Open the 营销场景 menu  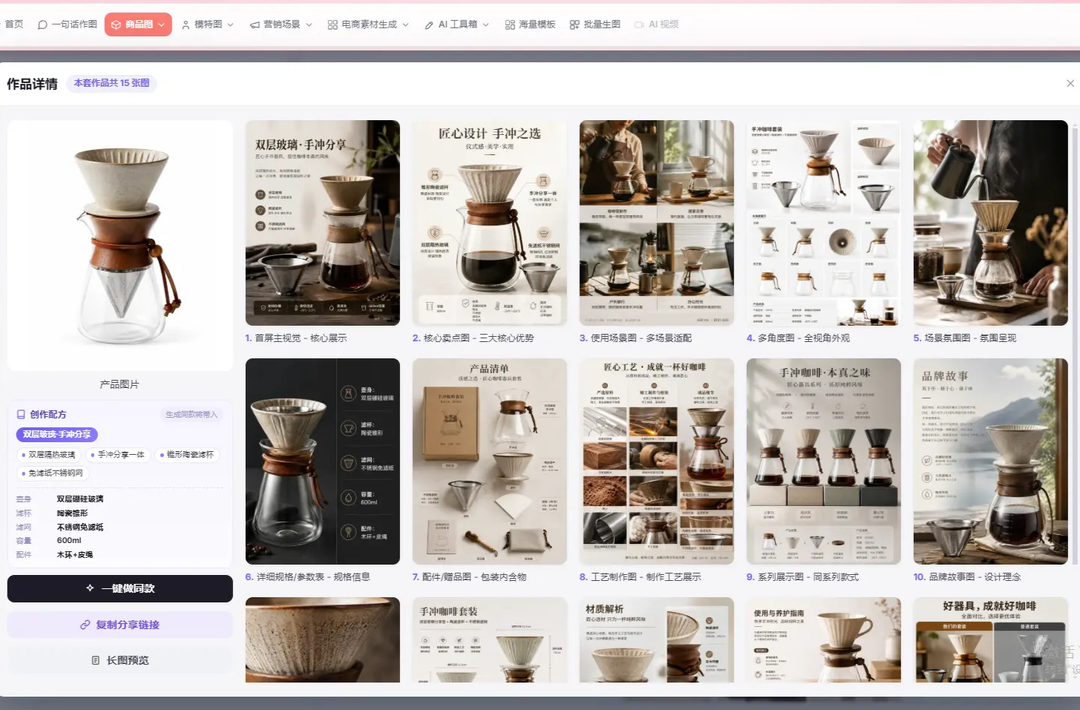(281, 24)
